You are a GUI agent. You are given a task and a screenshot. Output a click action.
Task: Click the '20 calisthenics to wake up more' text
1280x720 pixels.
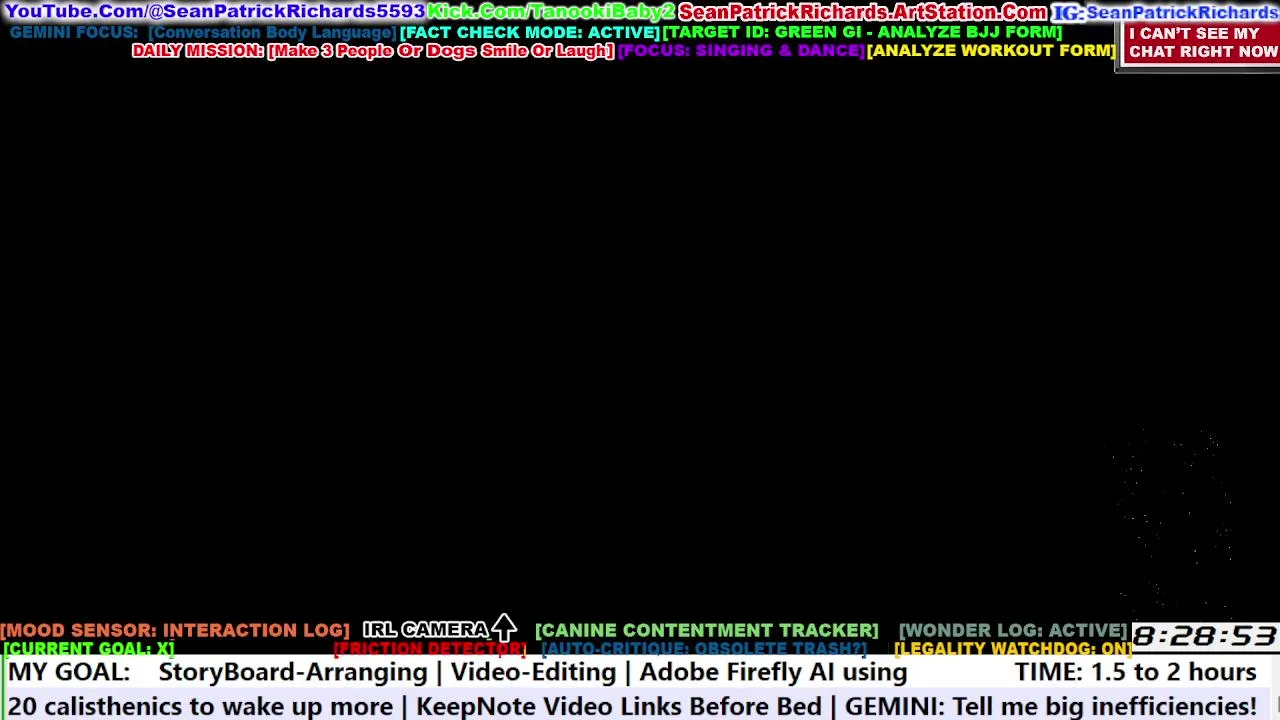[x=200, y=707]
